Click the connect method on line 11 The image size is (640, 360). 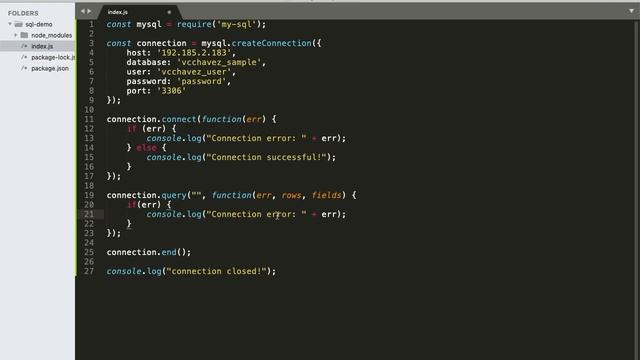(x=179, y=119)
